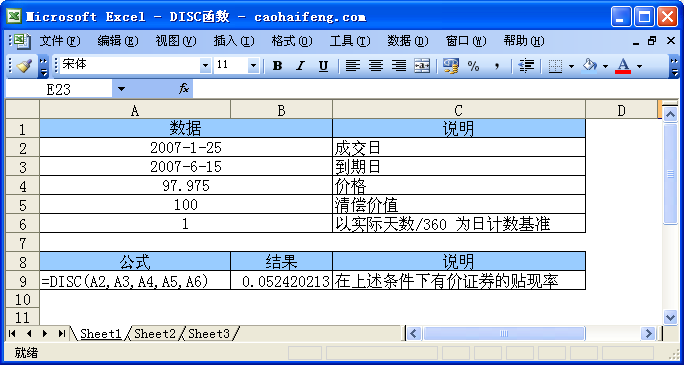Click Merge and Center icon
Image resolution: width=684 pixels, height=365 pixels.
pos(422,66)
